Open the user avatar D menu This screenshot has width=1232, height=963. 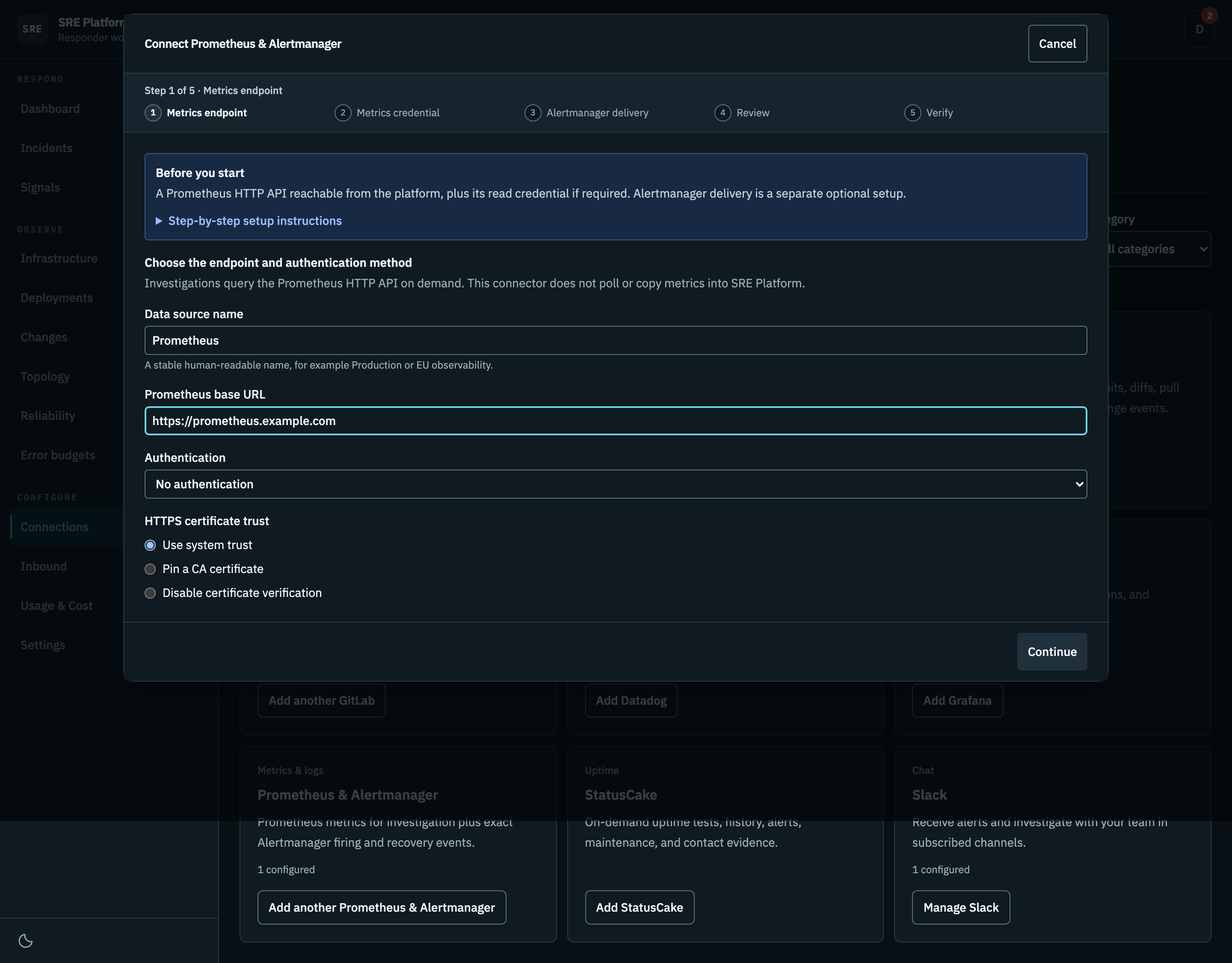pos(1199,29)
